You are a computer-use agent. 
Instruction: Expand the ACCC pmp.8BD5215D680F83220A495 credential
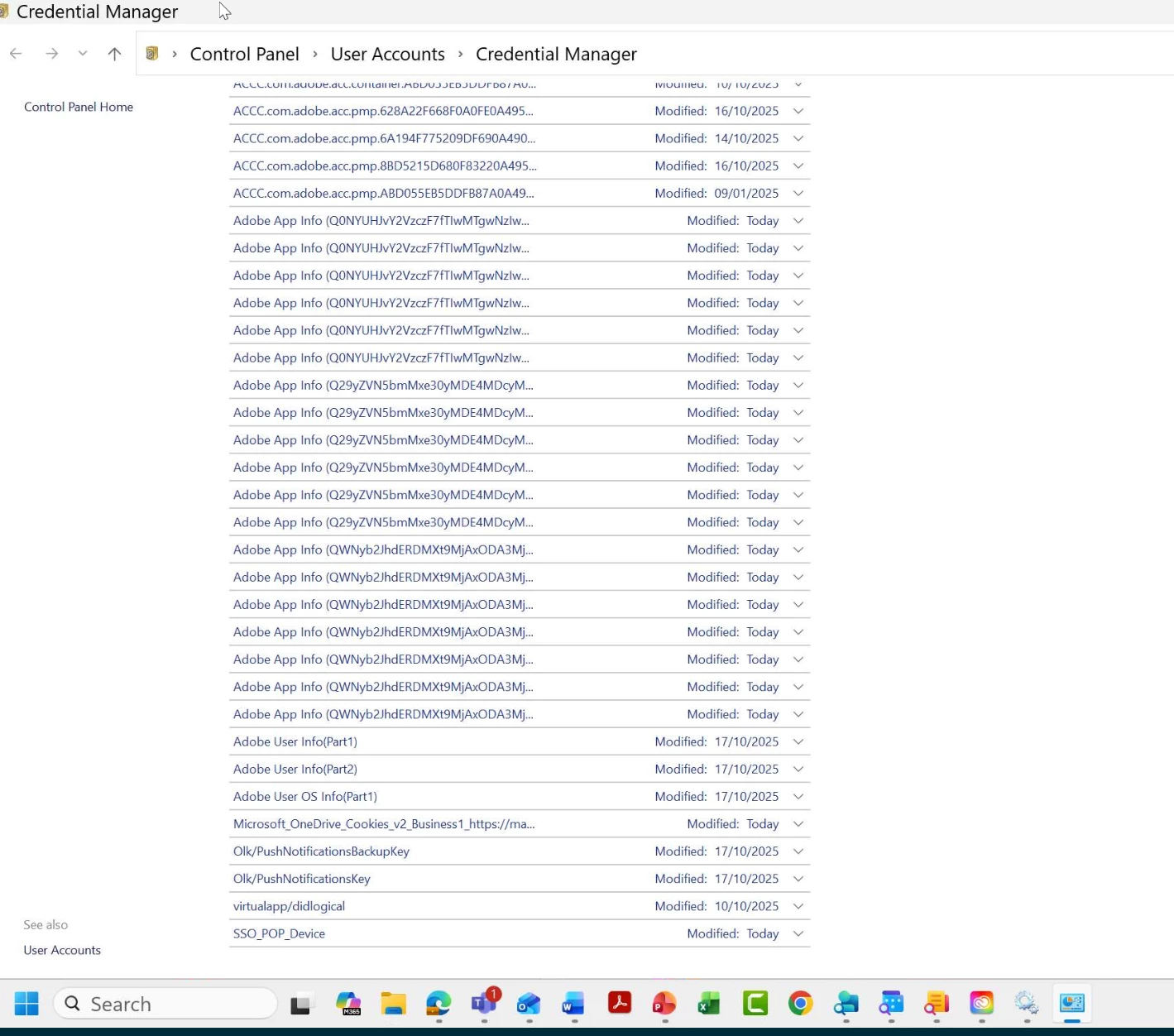(x=798, y=165)
